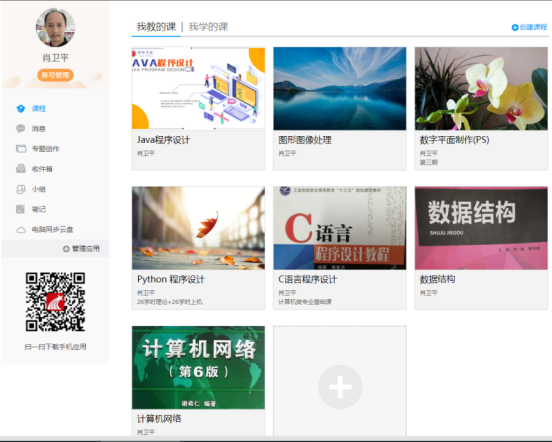Click the 图形图像处理 course title
Viewport: 552px width, 442px height.
pos(305,140)
